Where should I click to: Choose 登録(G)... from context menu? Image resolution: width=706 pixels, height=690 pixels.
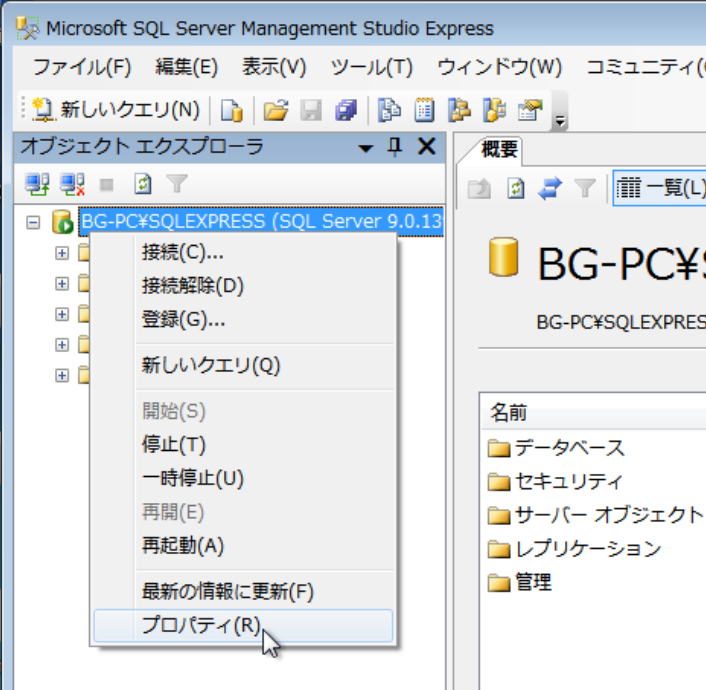click(243, 320)
